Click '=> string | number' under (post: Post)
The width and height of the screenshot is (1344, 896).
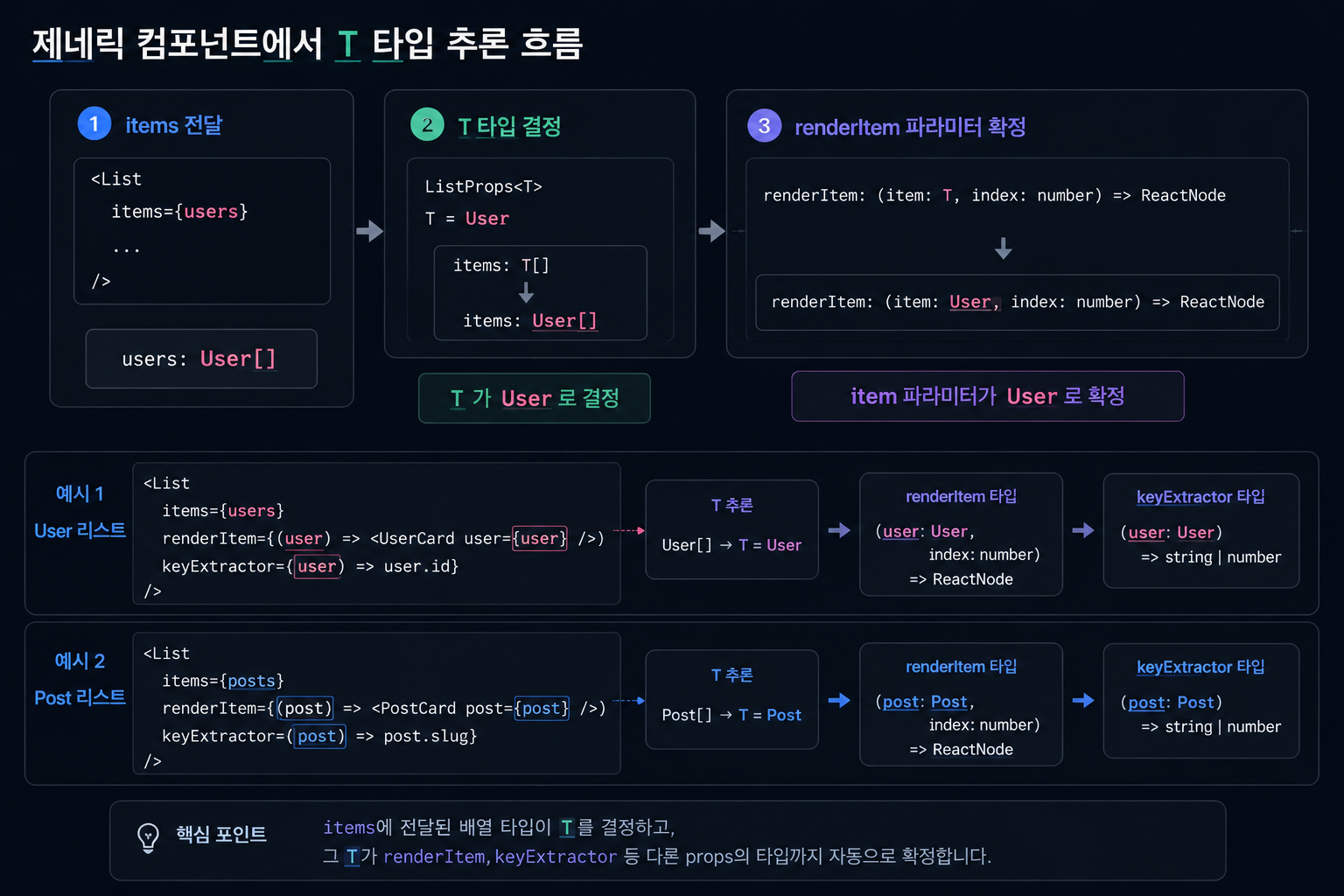(x=1211, y=727)
